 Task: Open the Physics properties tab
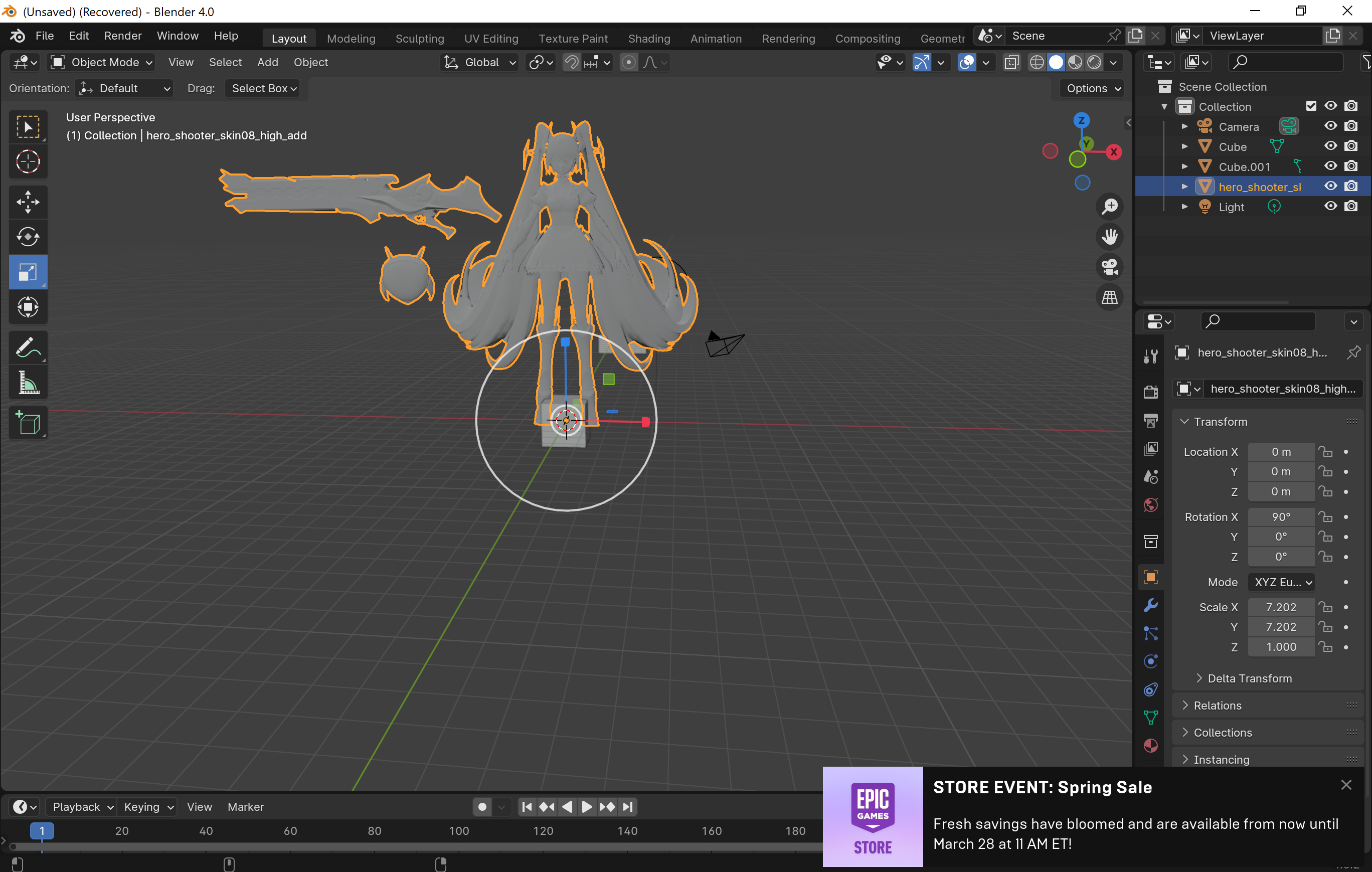pyautogui.click(x=1150, y=661)
